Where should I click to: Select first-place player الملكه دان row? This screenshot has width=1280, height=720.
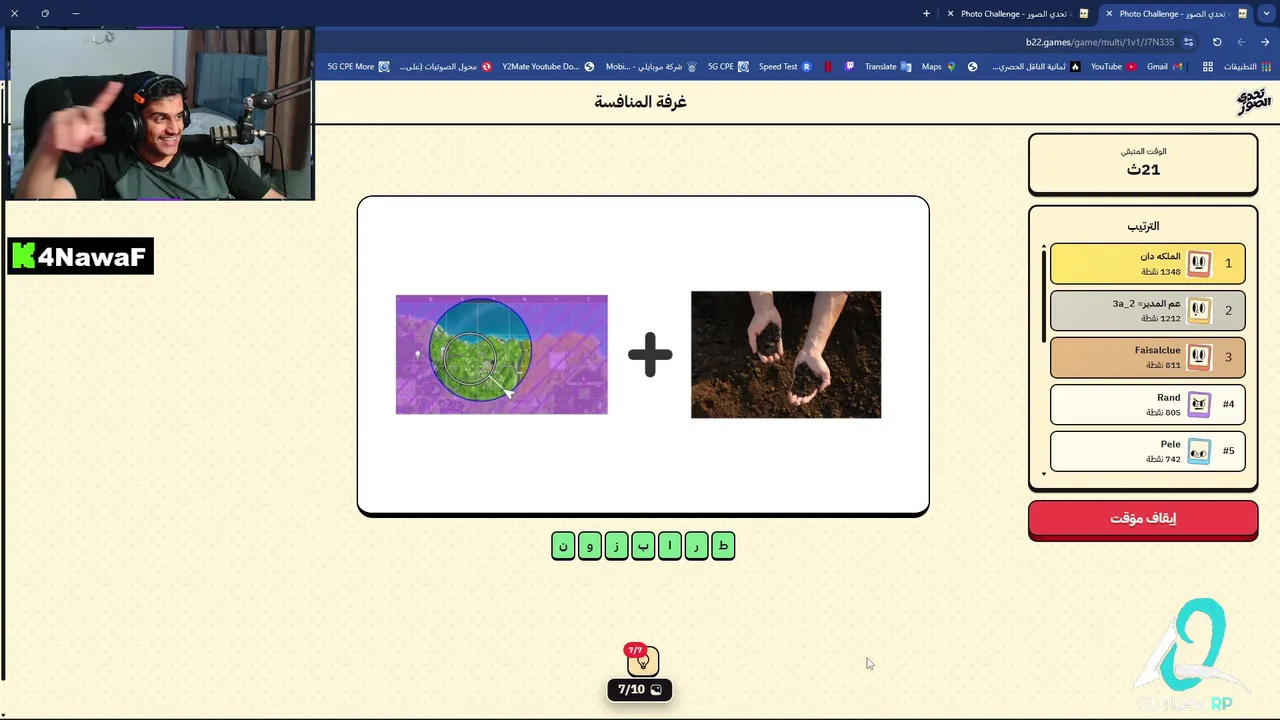[1148, 264]
